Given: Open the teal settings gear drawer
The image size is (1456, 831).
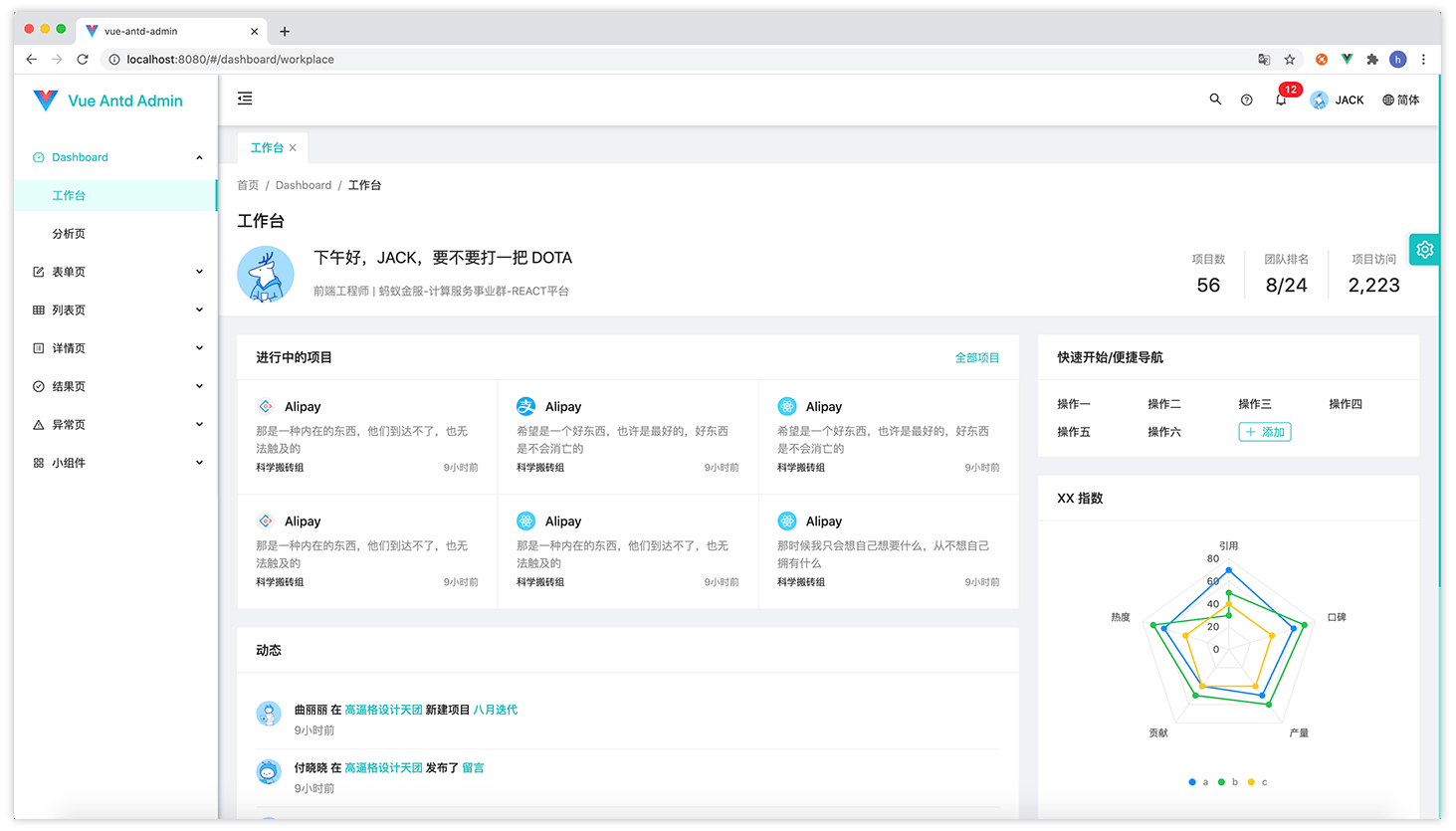Looking at the screenshot, I should tap(1424, 250).
